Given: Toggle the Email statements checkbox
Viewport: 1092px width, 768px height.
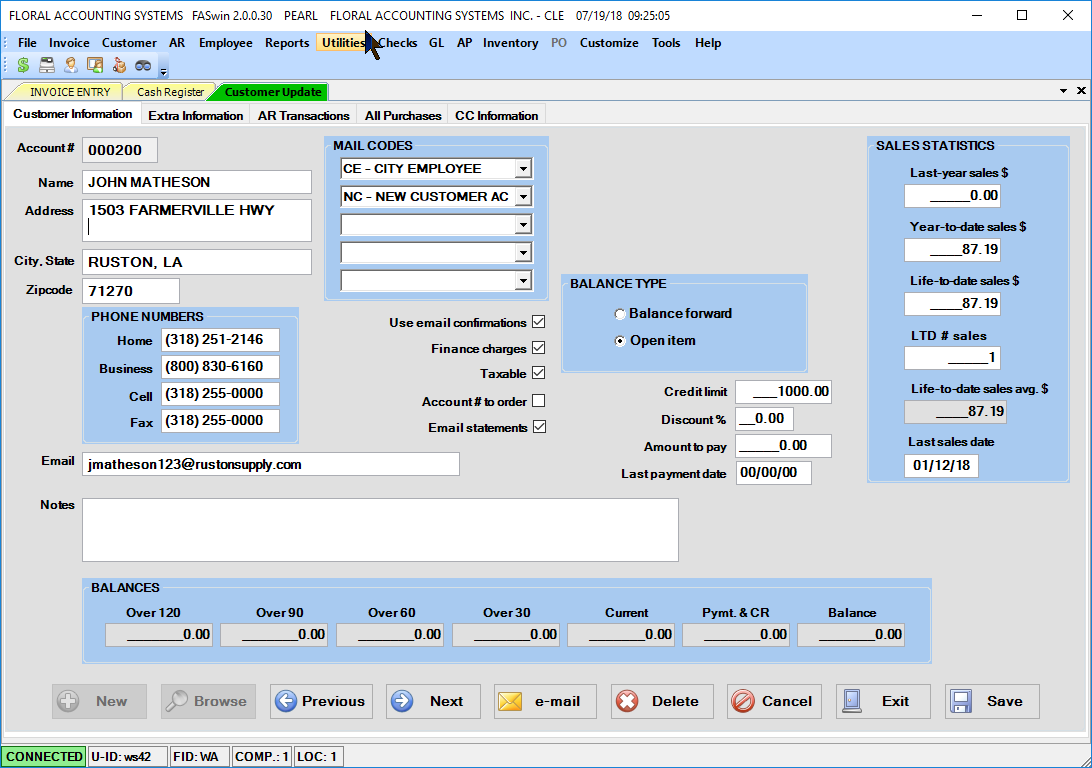Looking at the screenshot, I should point(539,427).
